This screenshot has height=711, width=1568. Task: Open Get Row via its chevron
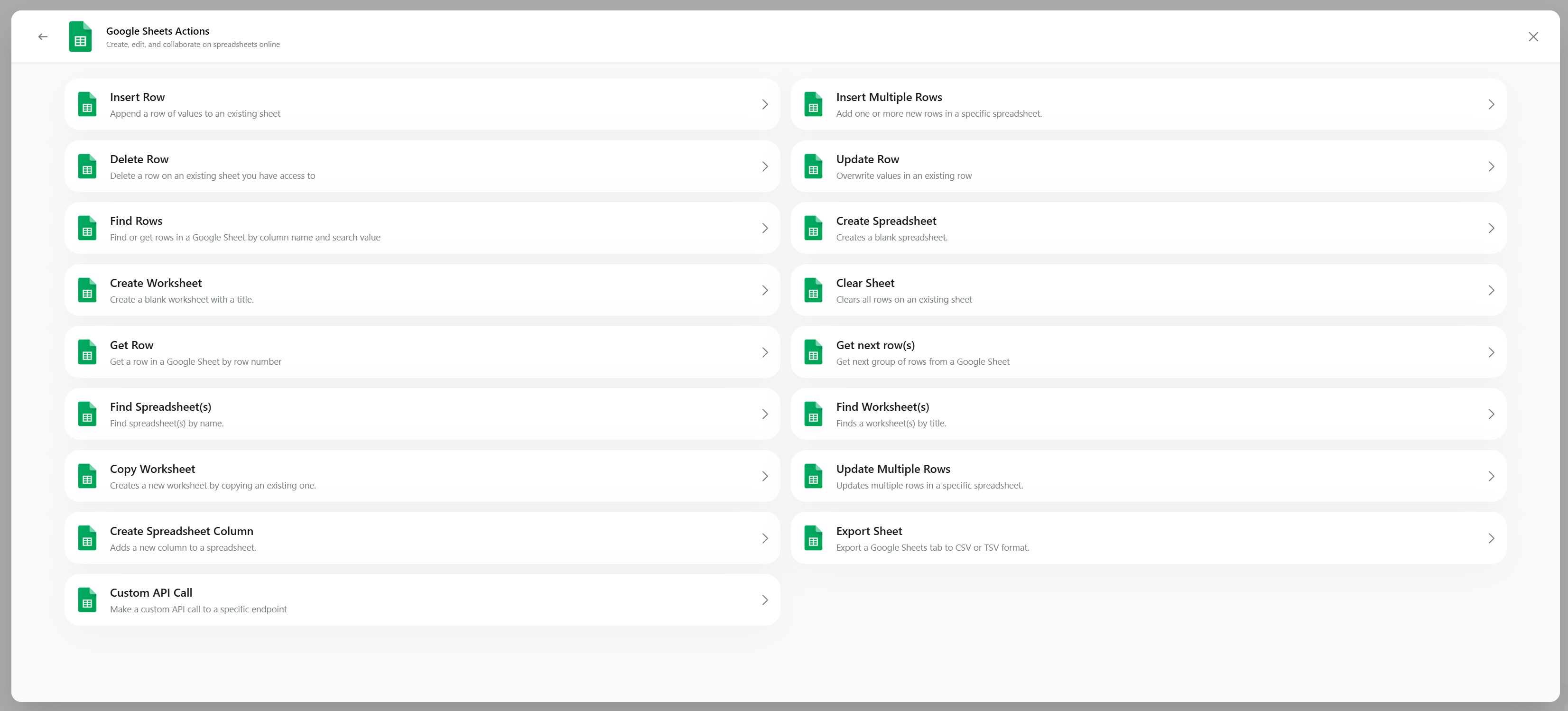click(765, 352)
